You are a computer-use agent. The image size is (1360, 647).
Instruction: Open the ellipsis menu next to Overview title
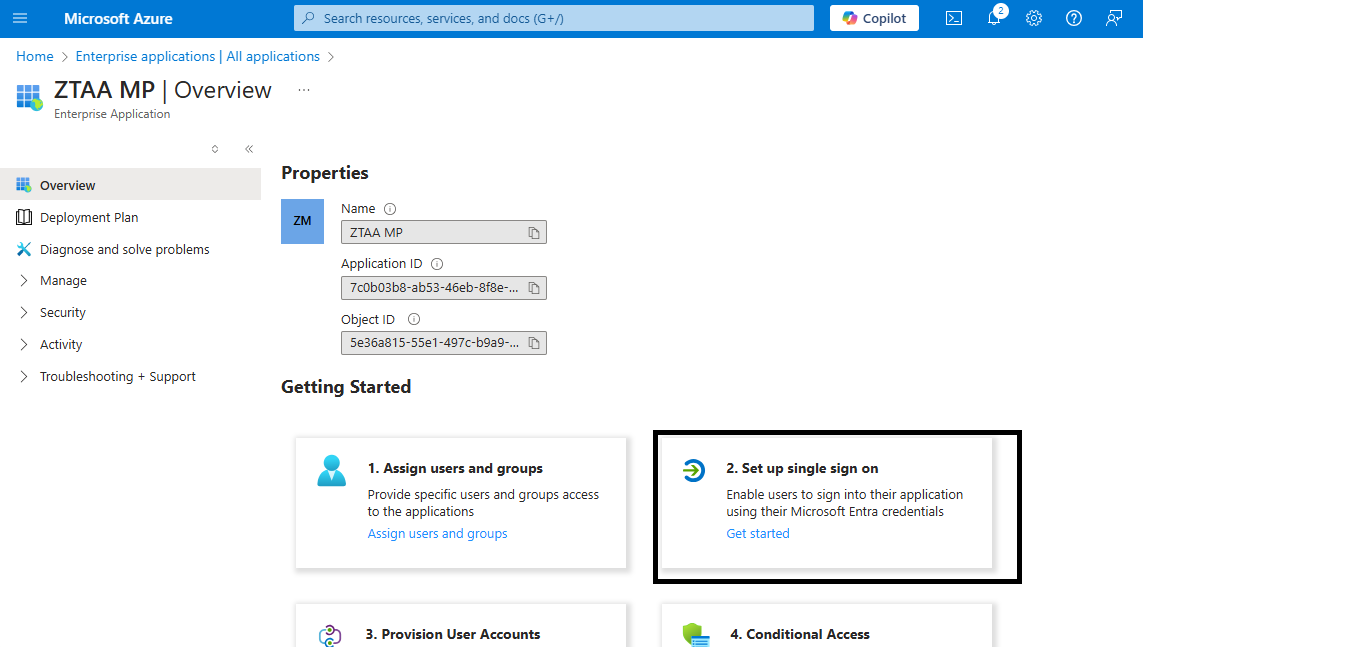(304, 90)
